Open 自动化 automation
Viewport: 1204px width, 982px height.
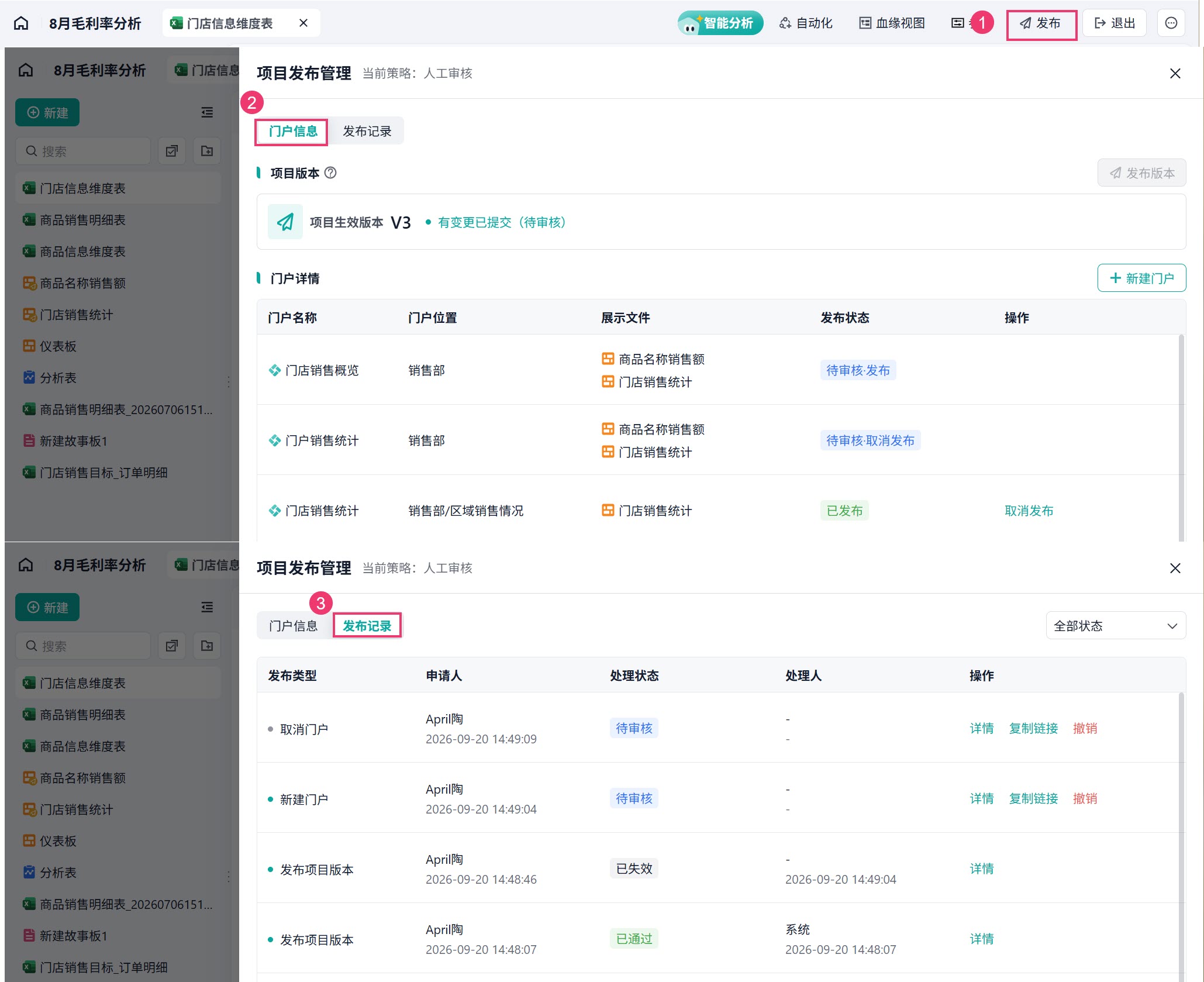[806, 23]
